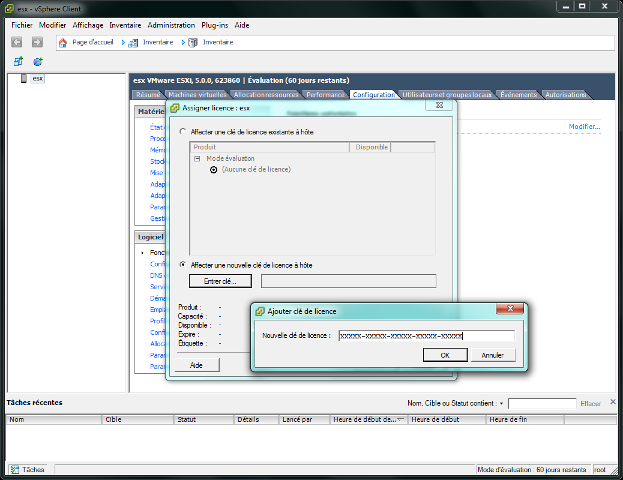Viewport: 623px width, 480px height.
Task: Choose the Aucune clé de licence radio
Action: [213, 170]
